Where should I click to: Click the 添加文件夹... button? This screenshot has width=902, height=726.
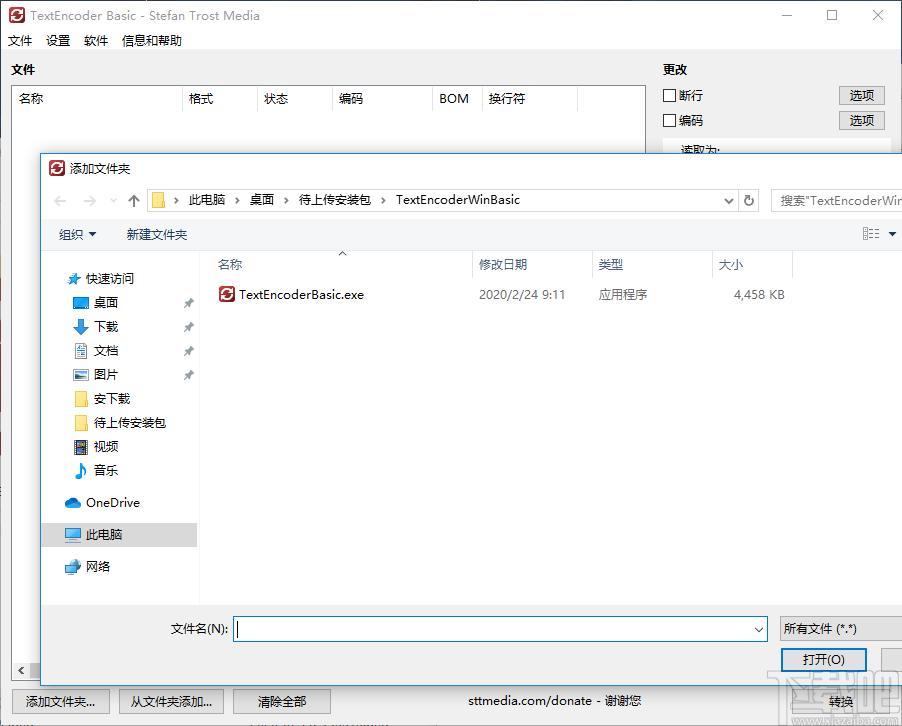[x=60, y=702]
